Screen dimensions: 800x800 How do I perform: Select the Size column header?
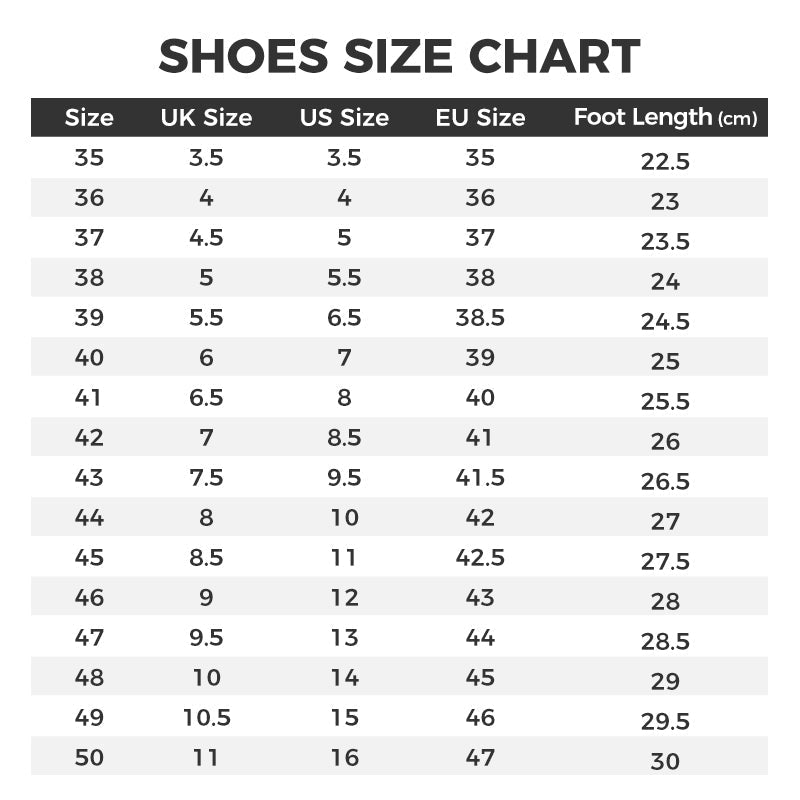[x=89, y=118]
